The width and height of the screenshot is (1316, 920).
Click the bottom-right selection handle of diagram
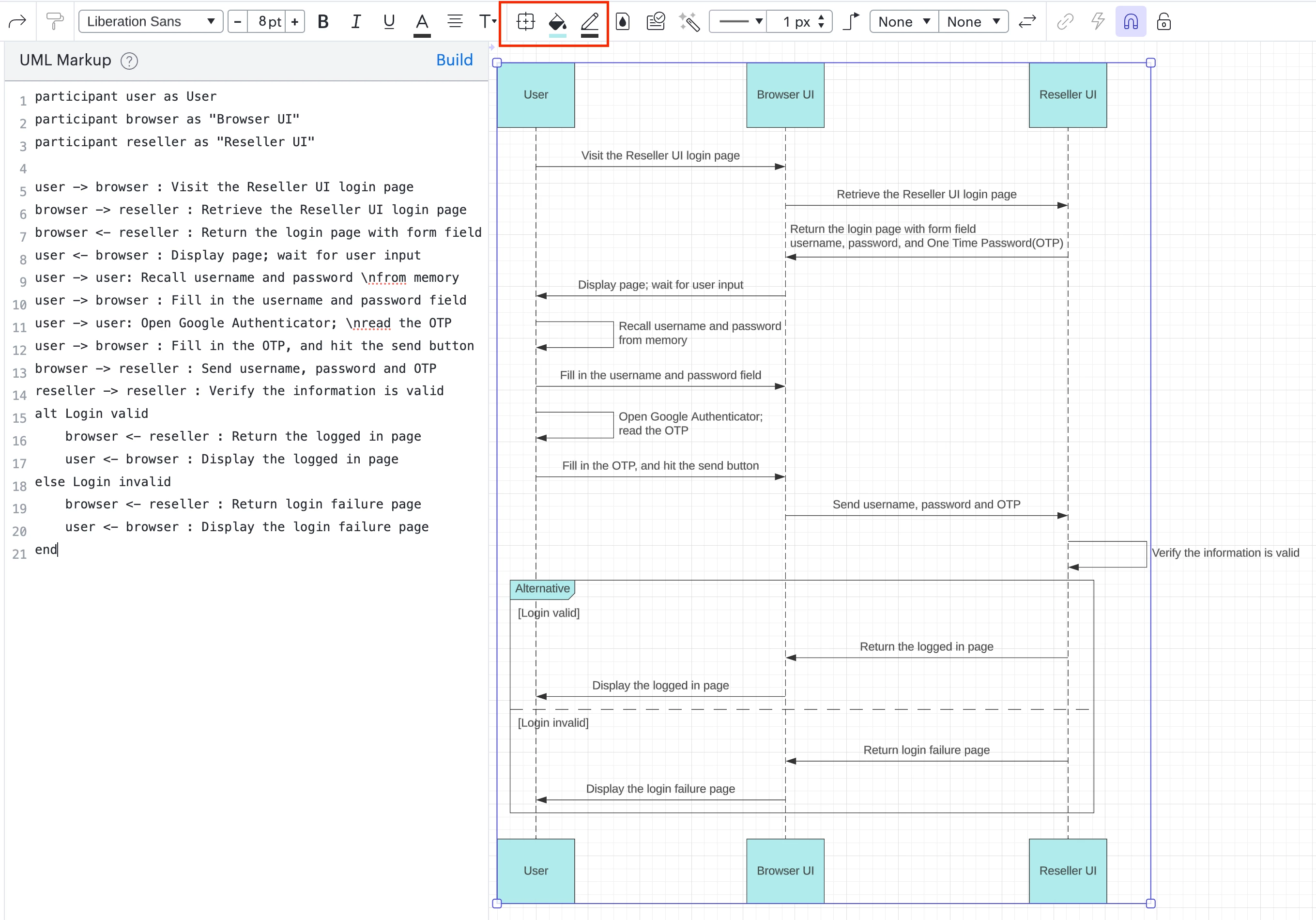[x=1150, y=904]
